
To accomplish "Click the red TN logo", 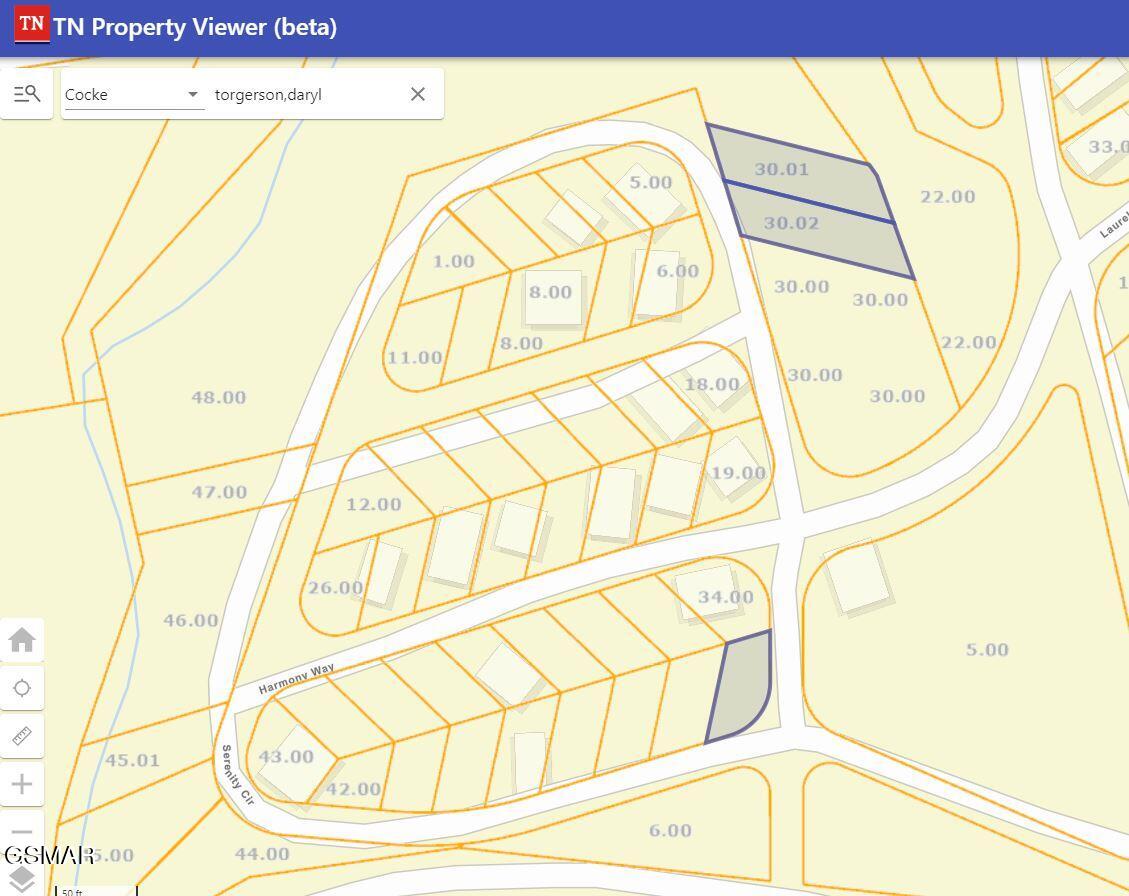I will (31, 25).
